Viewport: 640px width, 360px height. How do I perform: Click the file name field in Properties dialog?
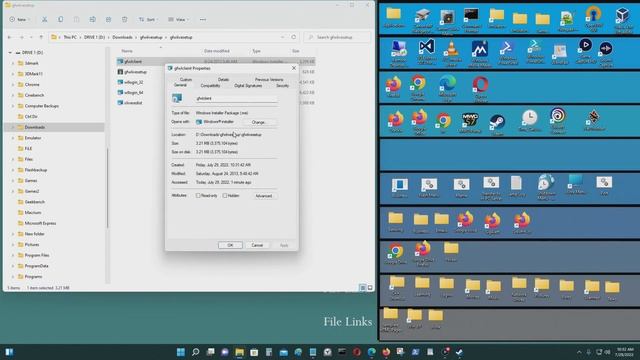(236, 98)
